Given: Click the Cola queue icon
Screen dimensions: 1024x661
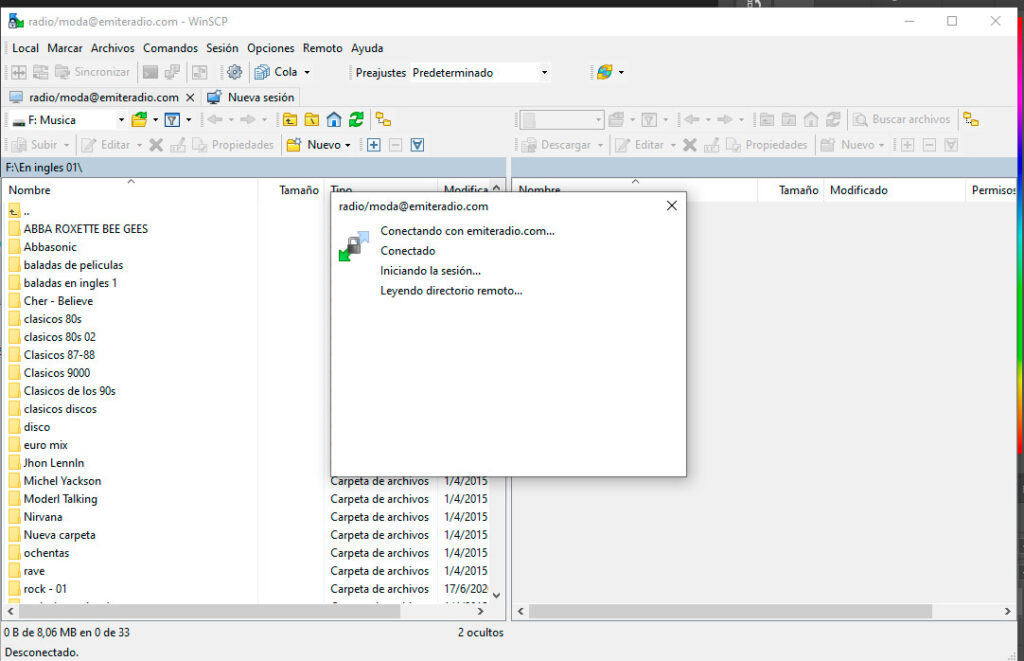Looking at the screenshot, I should coord(262,73).
